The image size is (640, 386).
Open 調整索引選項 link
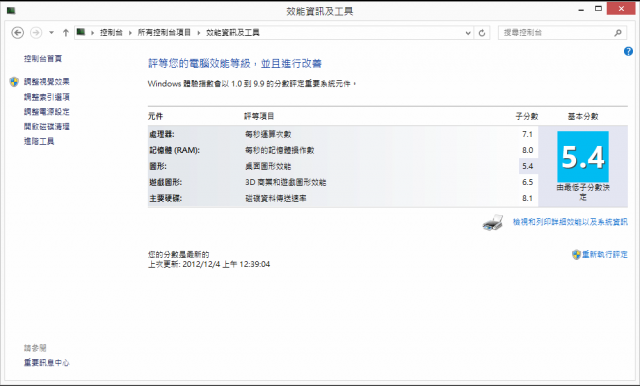click(x=47, y=97)
